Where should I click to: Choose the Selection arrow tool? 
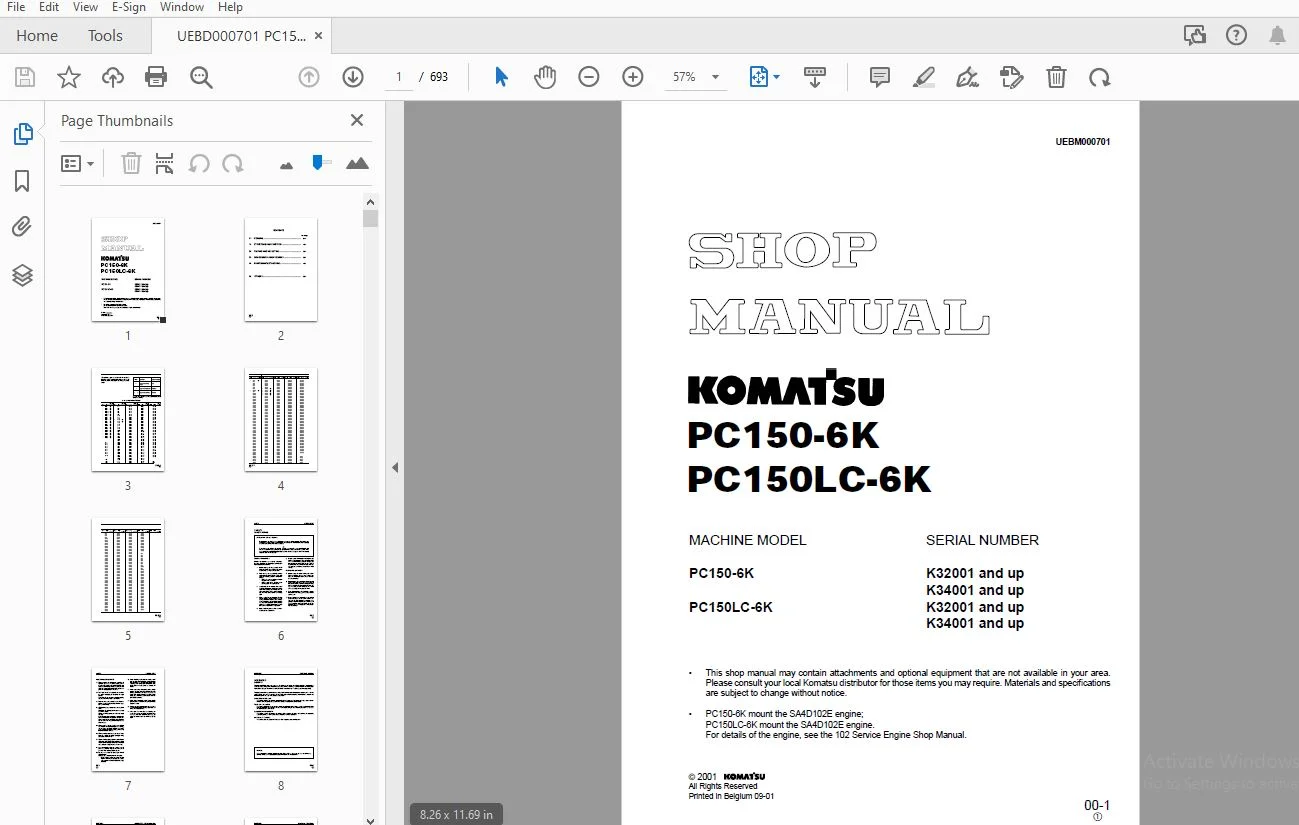[501, 77]
